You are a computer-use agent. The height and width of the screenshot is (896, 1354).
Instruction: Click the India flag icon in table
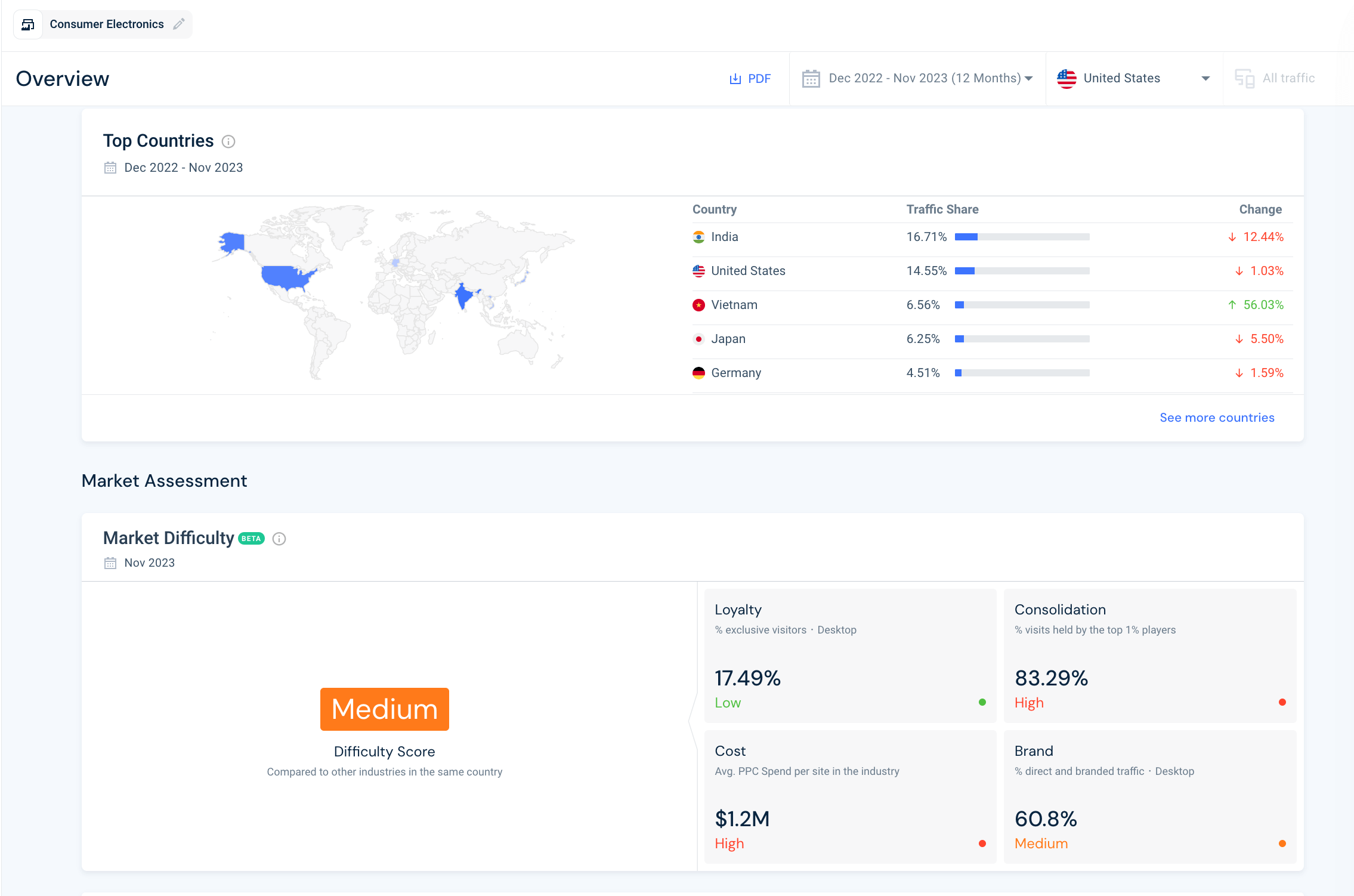[698, 237]
